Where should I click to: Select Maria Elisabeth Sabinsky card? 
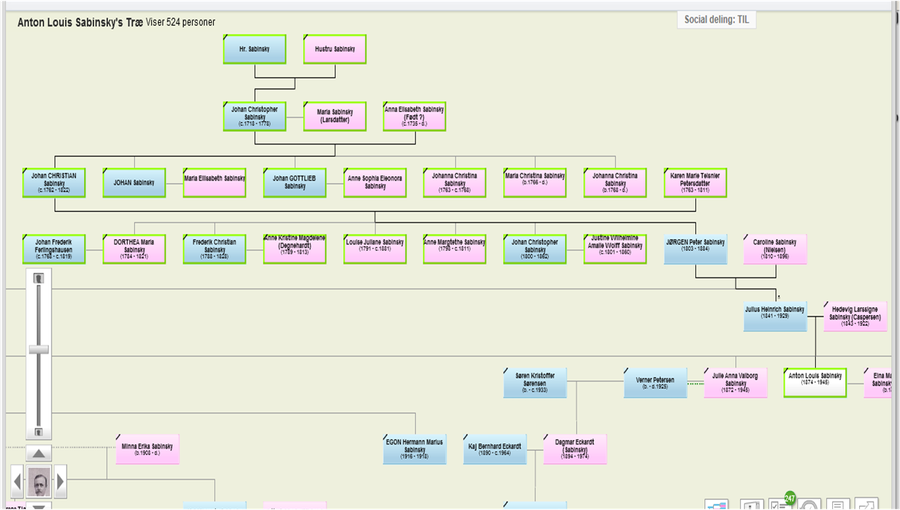coord(215,182)
